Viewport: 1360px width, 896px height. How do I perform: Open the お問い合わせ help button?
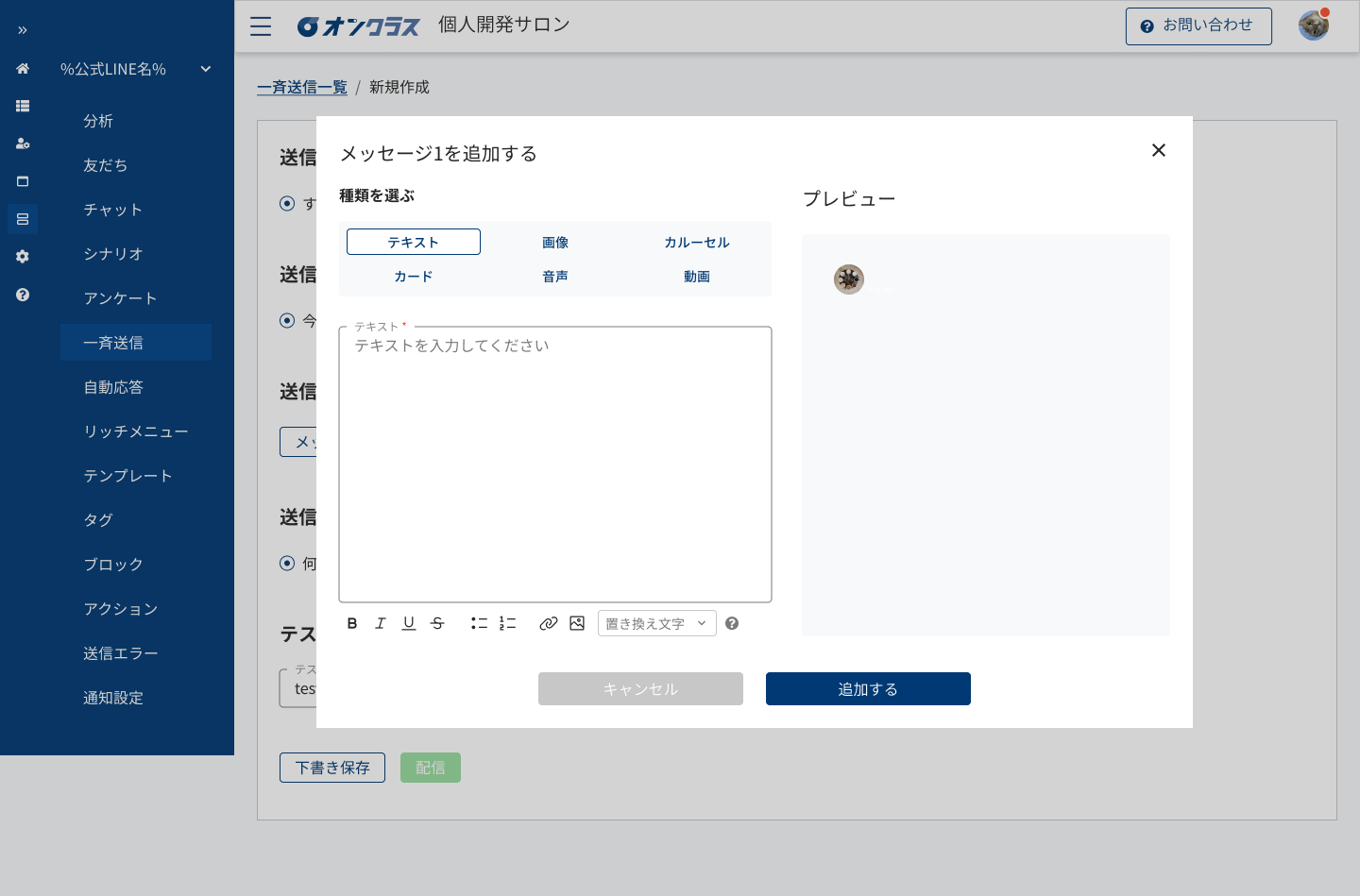1198,25
